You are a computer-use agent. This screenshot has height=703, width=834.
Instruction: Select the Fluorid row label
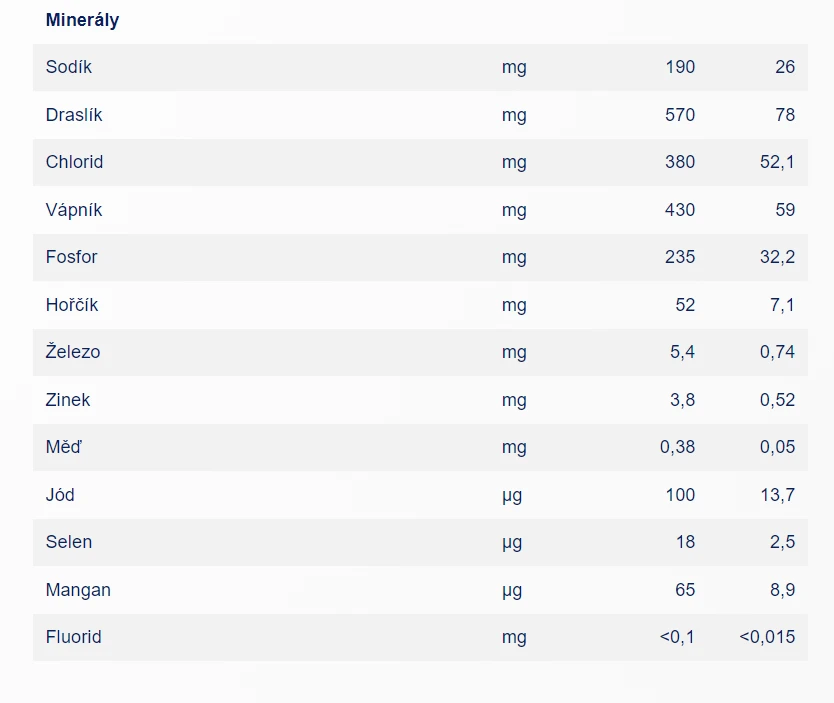pos(74,637)
